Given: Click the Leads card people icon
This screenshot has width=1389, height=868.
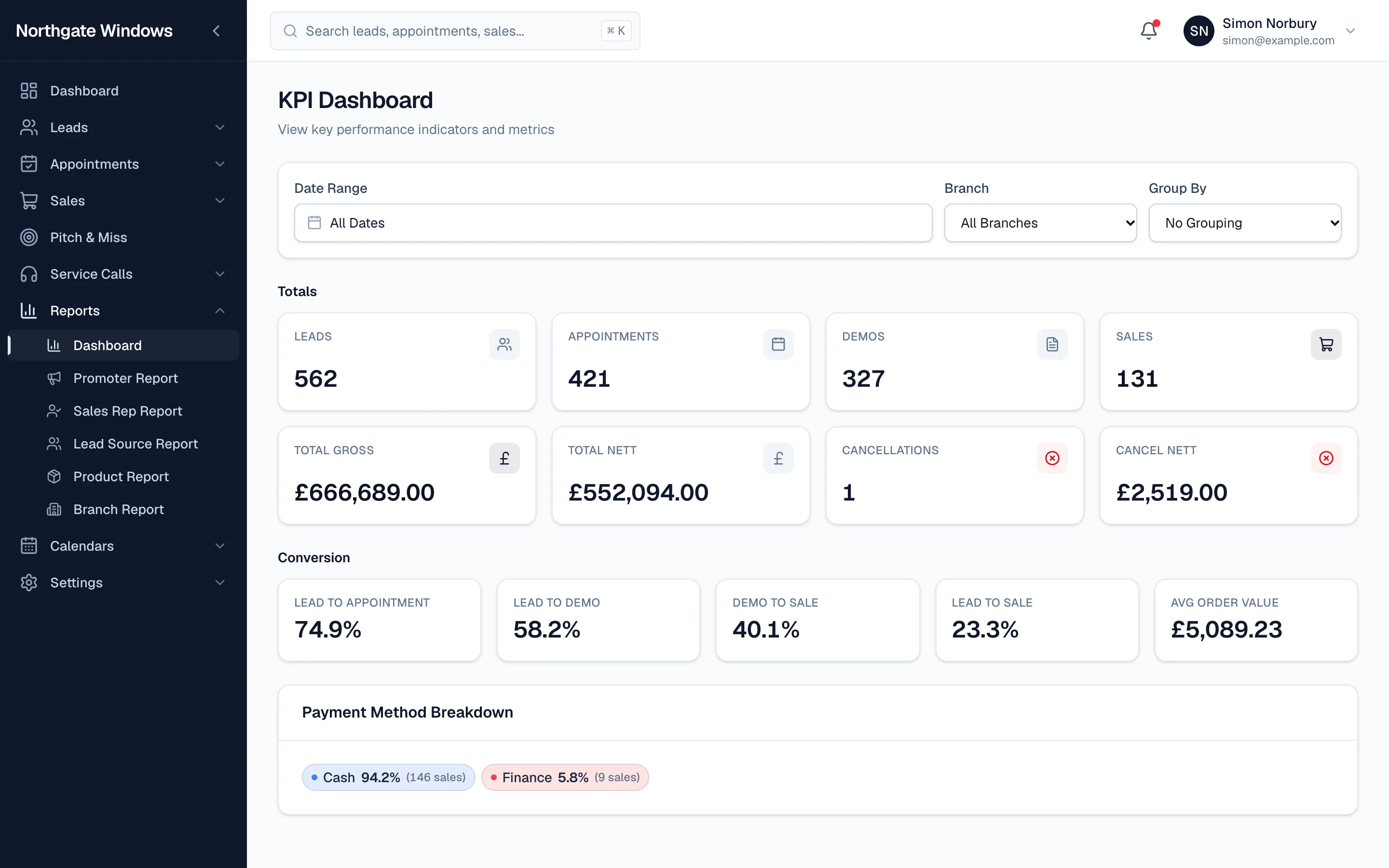Looking at the screenshot, I should (504, 344).
